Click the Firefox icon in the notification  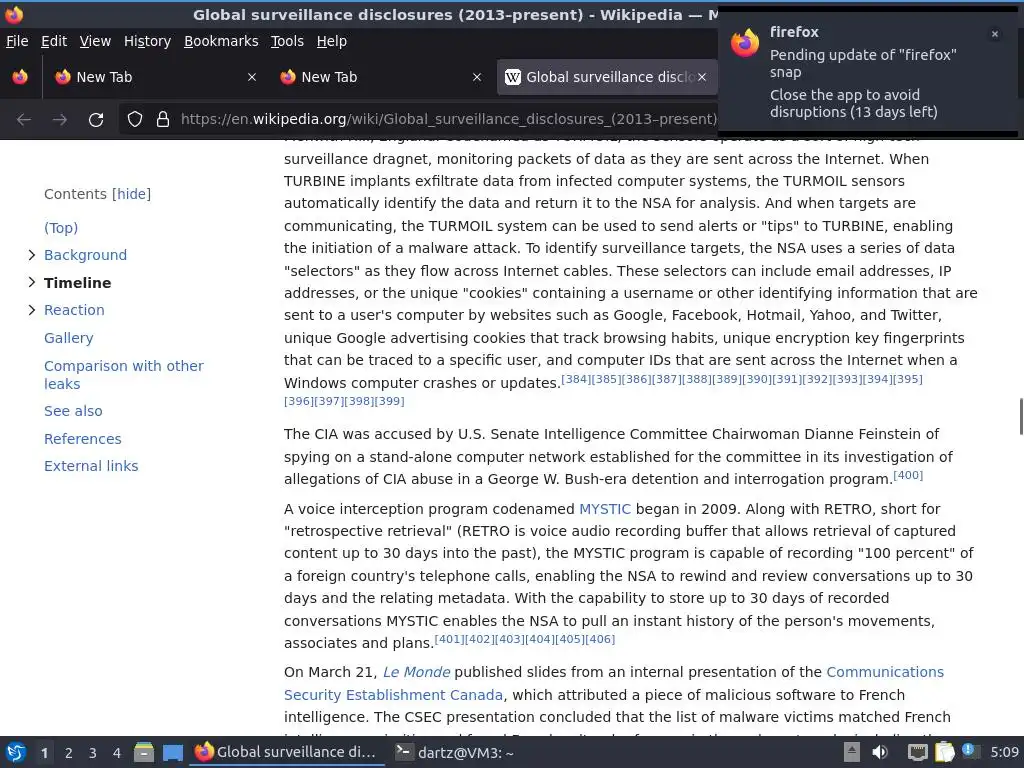tap(745, 44)
